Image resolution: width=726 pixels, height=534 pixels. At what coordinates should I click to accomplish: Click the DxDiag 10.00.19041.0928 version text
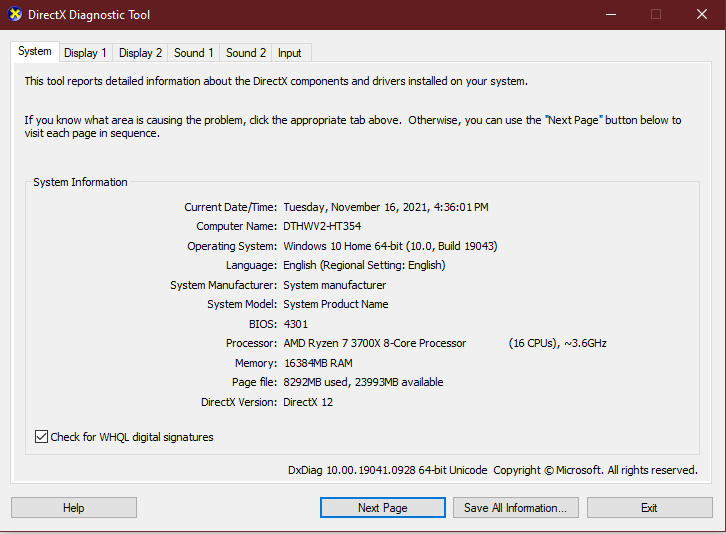388,470
